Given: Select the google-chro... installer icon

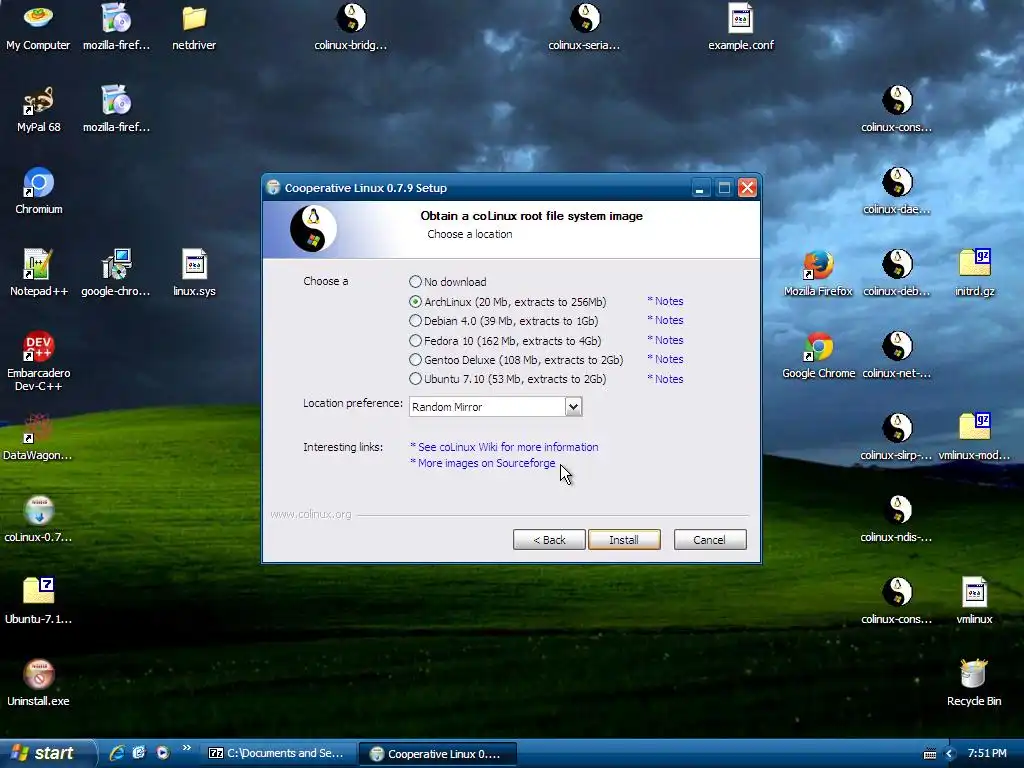Looking at the screenshot, I should pyautogui.click(x=116, y=274).
